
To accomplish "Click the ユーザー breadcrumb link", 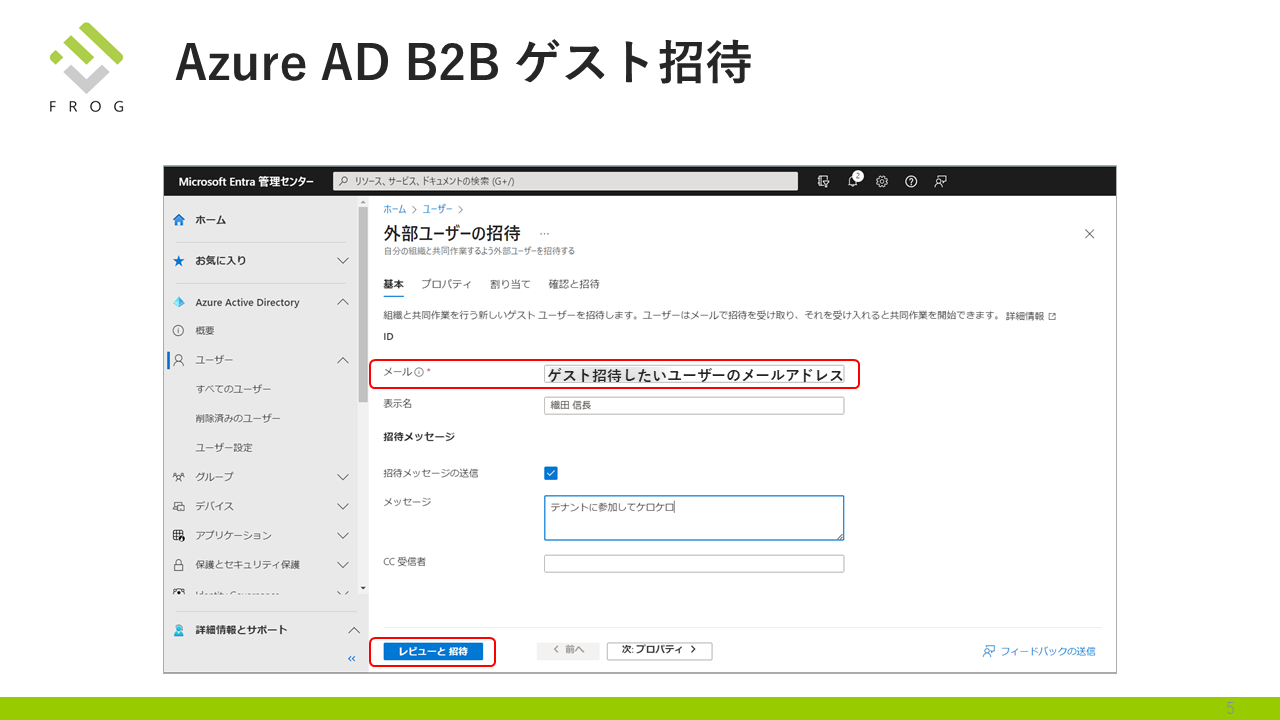I will pyautogui.click(x=437, y=209).
